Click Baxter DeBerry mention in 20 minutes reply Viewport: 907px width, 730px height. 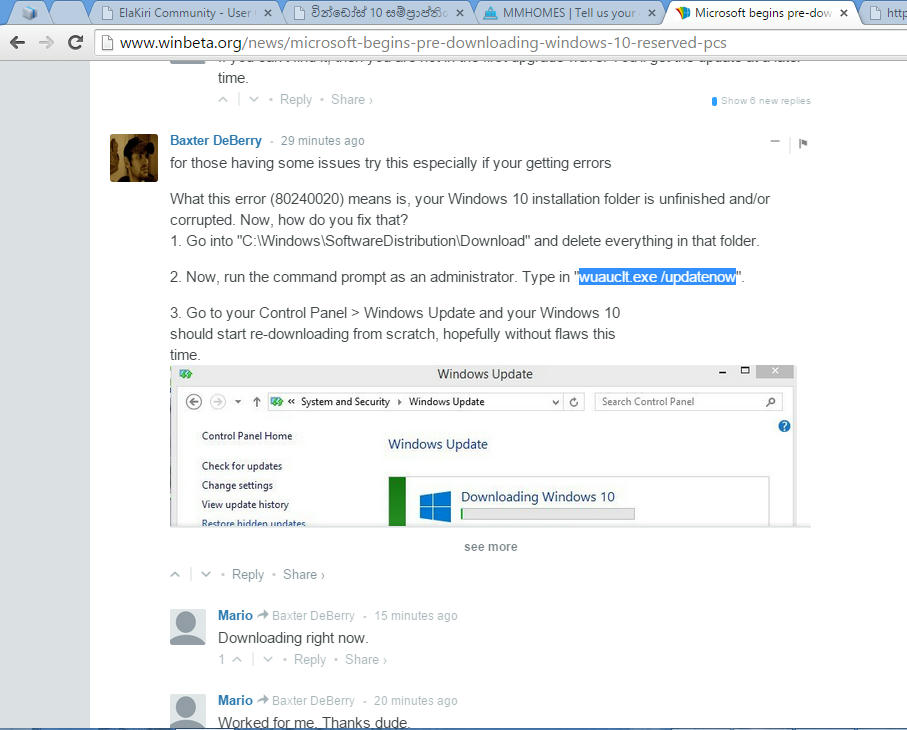coord(313,700)
